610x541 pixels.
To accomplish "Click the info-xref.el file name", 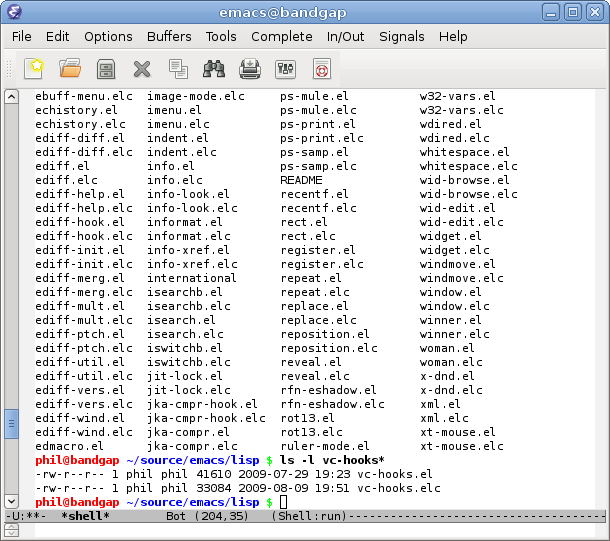I will [x=188, y=250].
